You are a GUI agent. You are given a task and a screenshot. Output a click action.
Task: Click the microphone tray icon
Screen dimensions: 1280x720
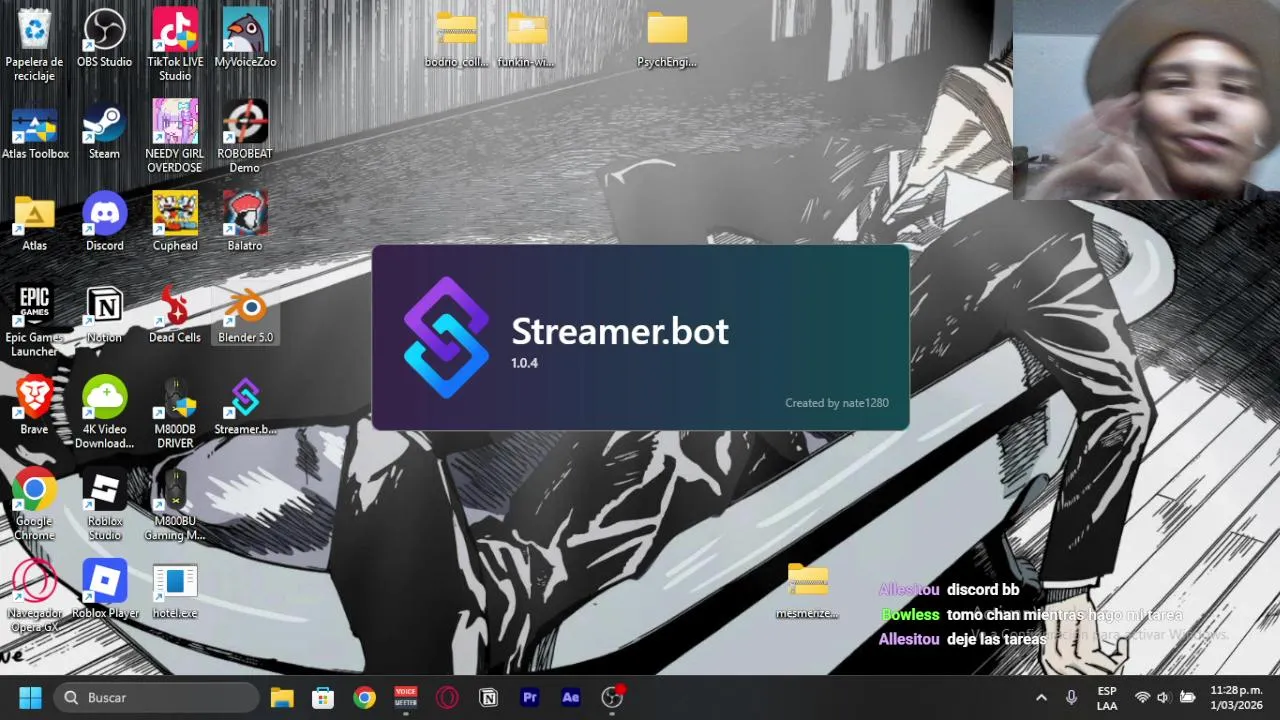(1072, 697)
